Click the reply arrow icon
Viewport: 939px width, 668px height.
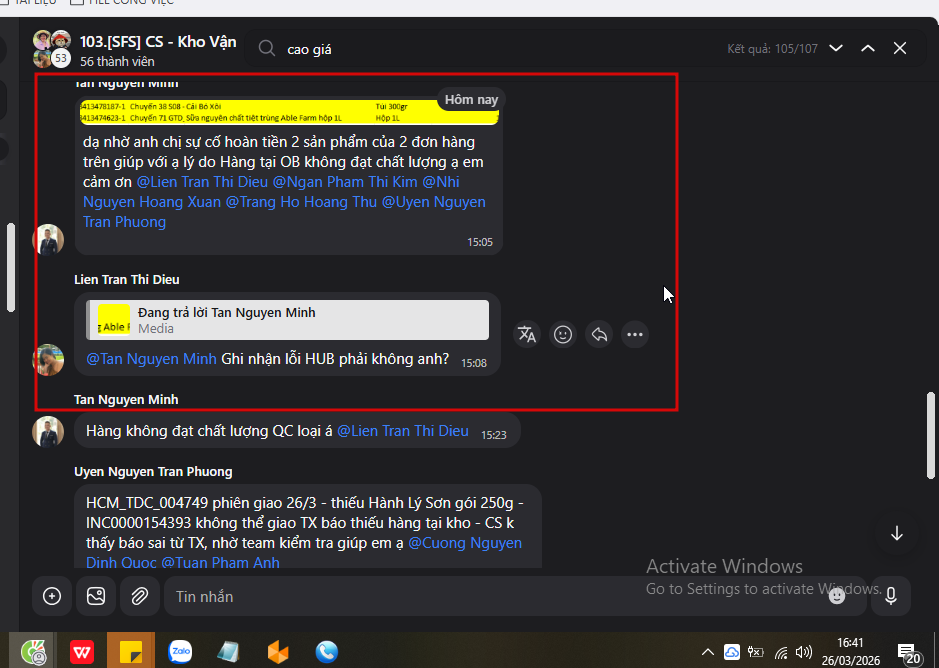click(x=599, y=334)
